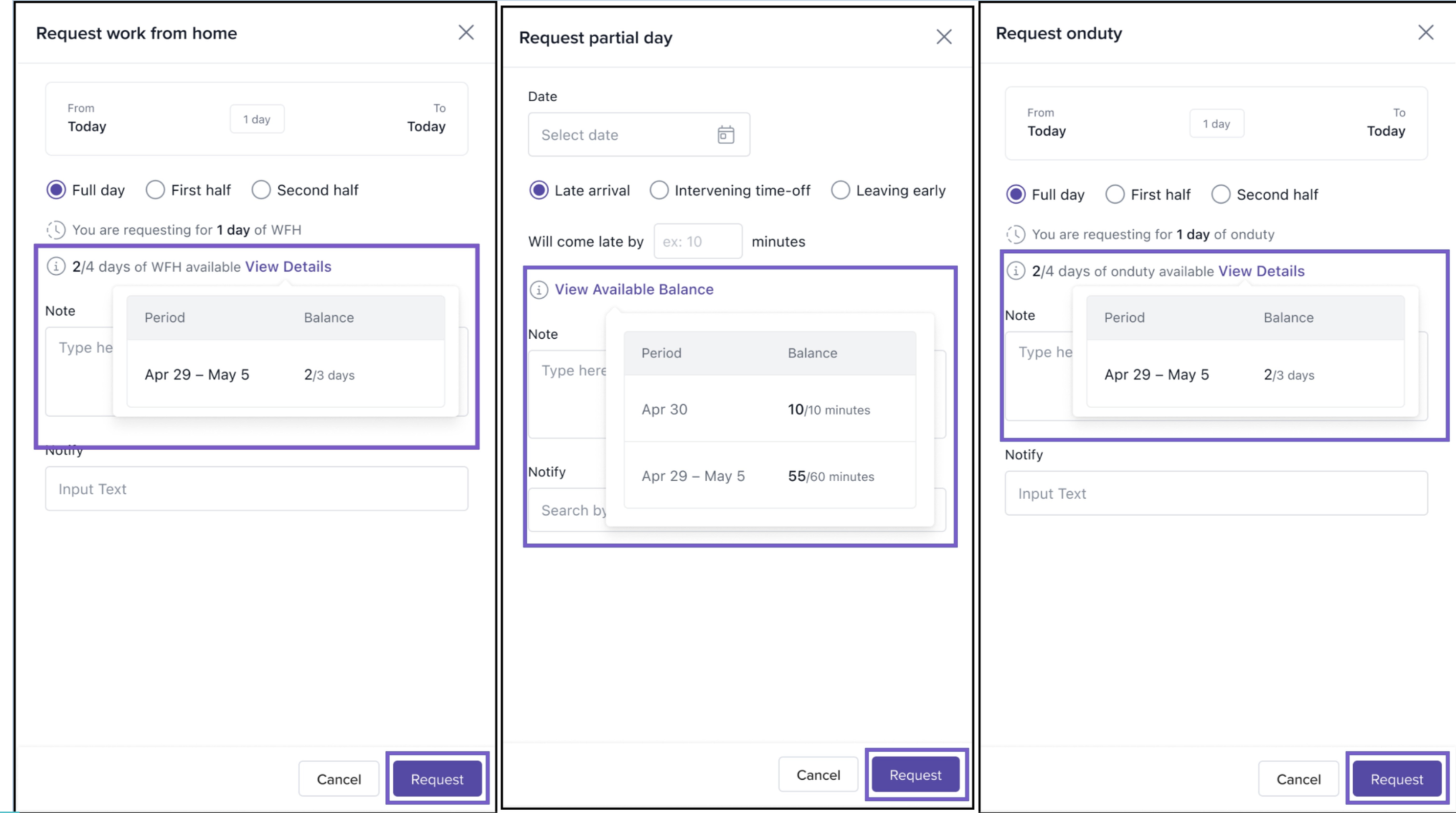
Task: Click View Available Balance link
Action: pyautogui.click(x=634, y=289)
